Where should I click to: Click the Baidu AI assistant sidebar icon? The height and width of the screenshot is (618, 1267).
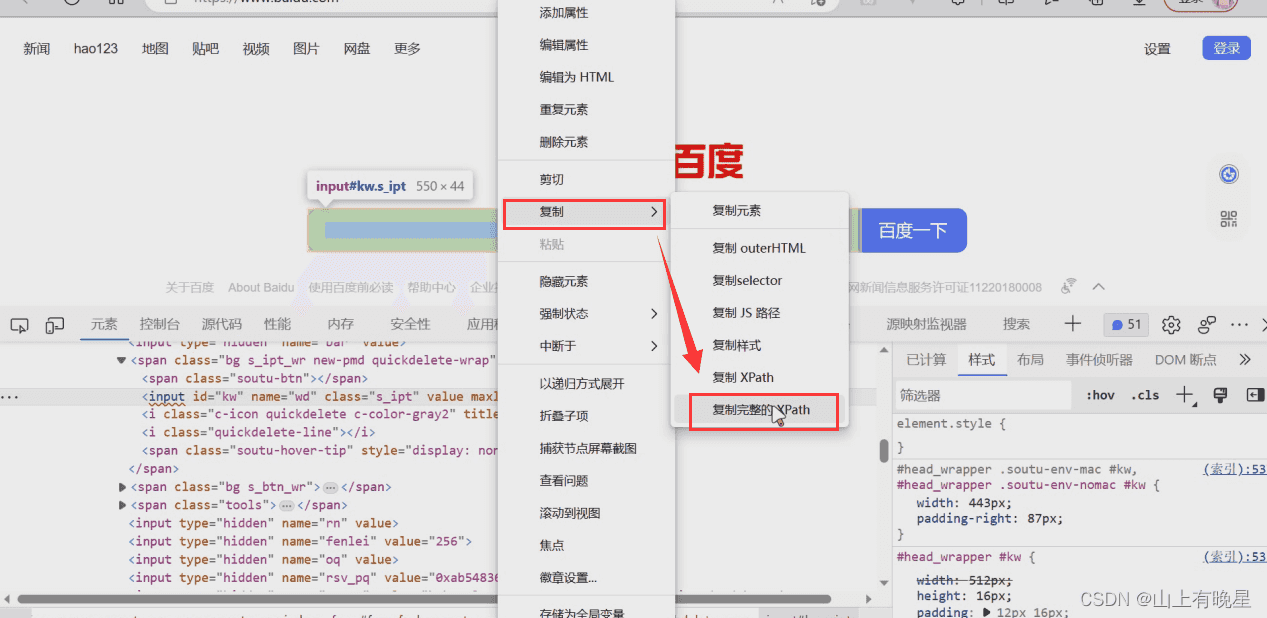(x=1229, y=175)
